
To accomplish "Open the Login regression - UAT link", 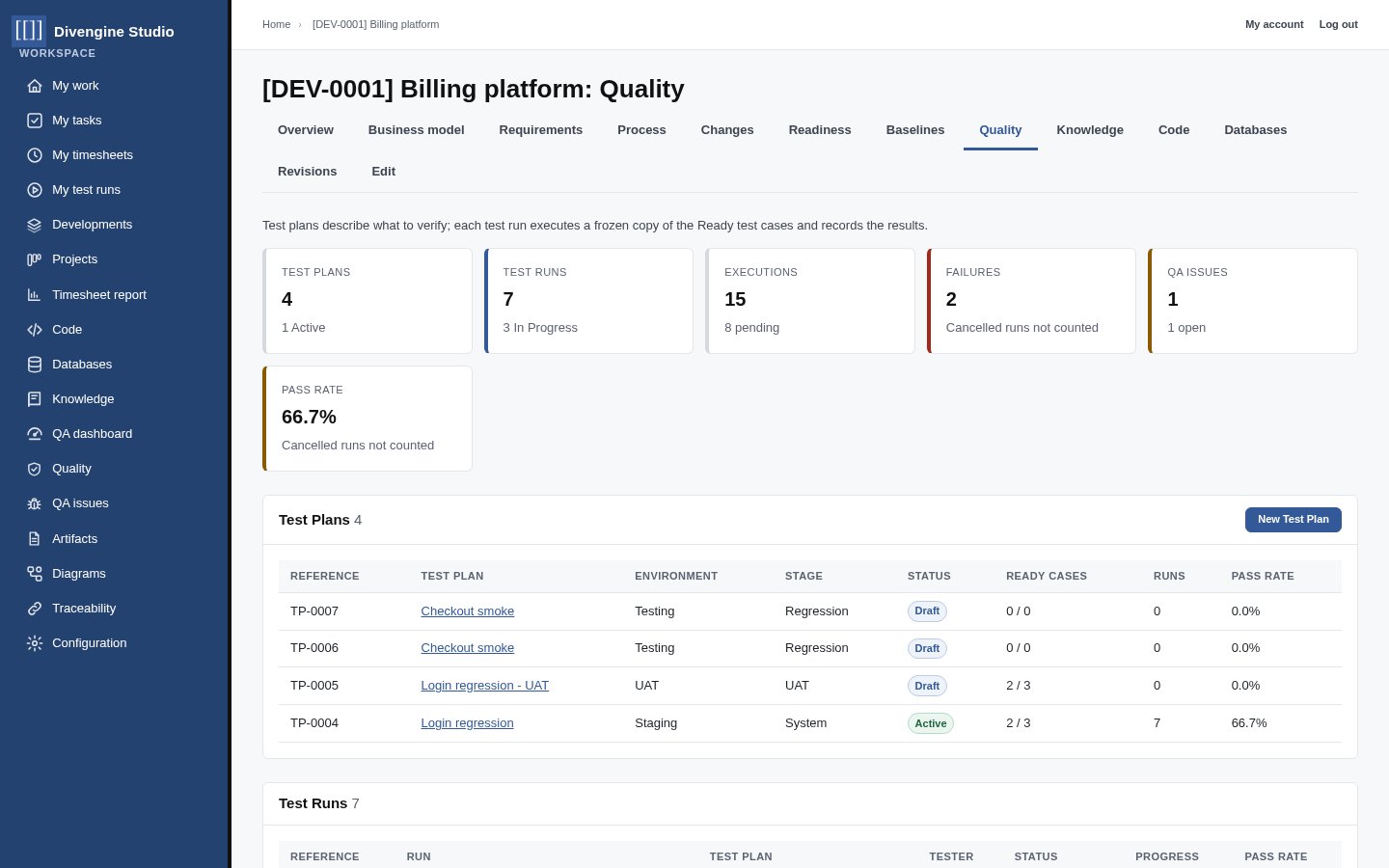I will (x=485, y=686).
